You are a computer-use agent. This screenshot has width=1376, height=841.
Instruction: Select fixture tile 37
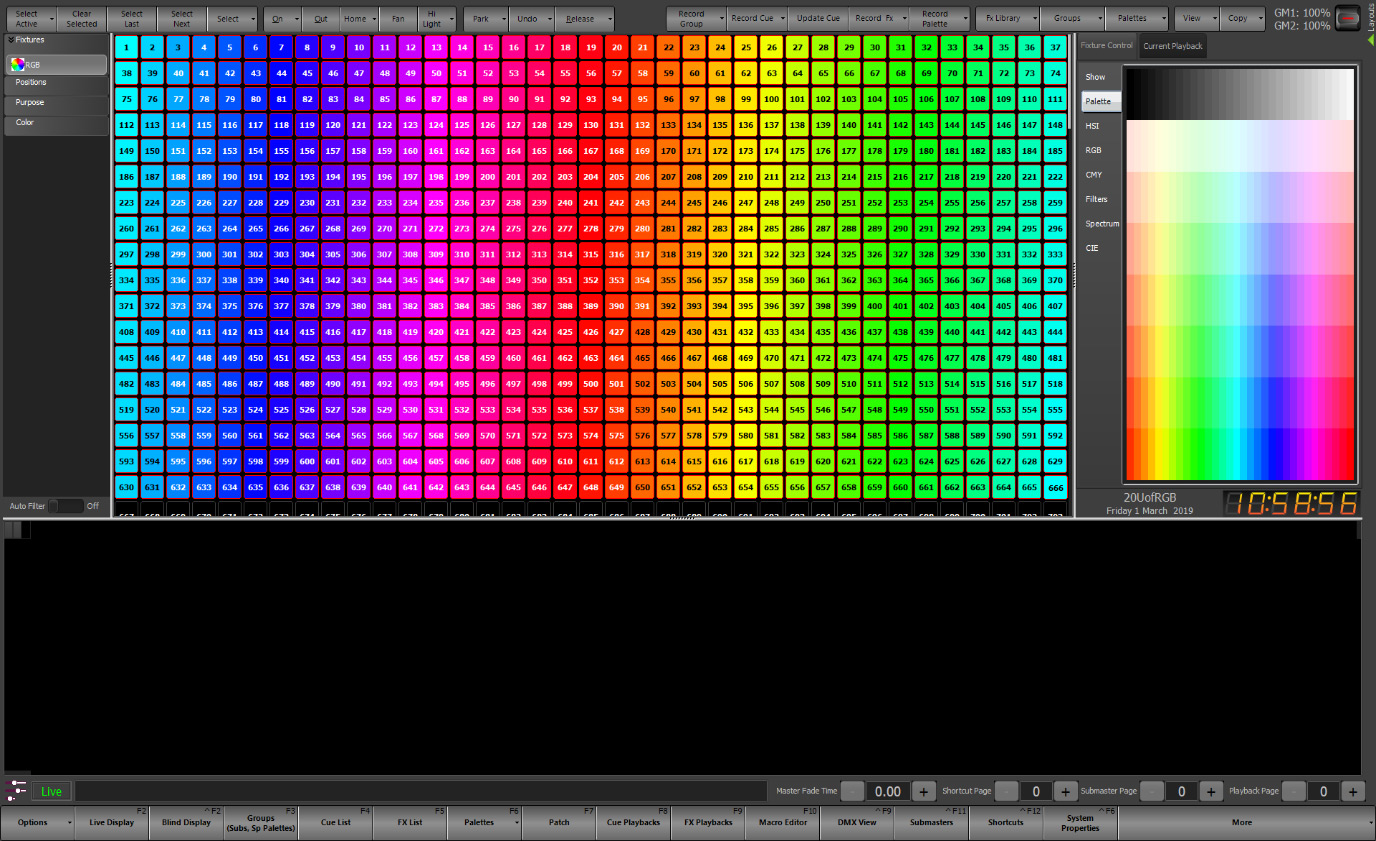[1055, 47]
